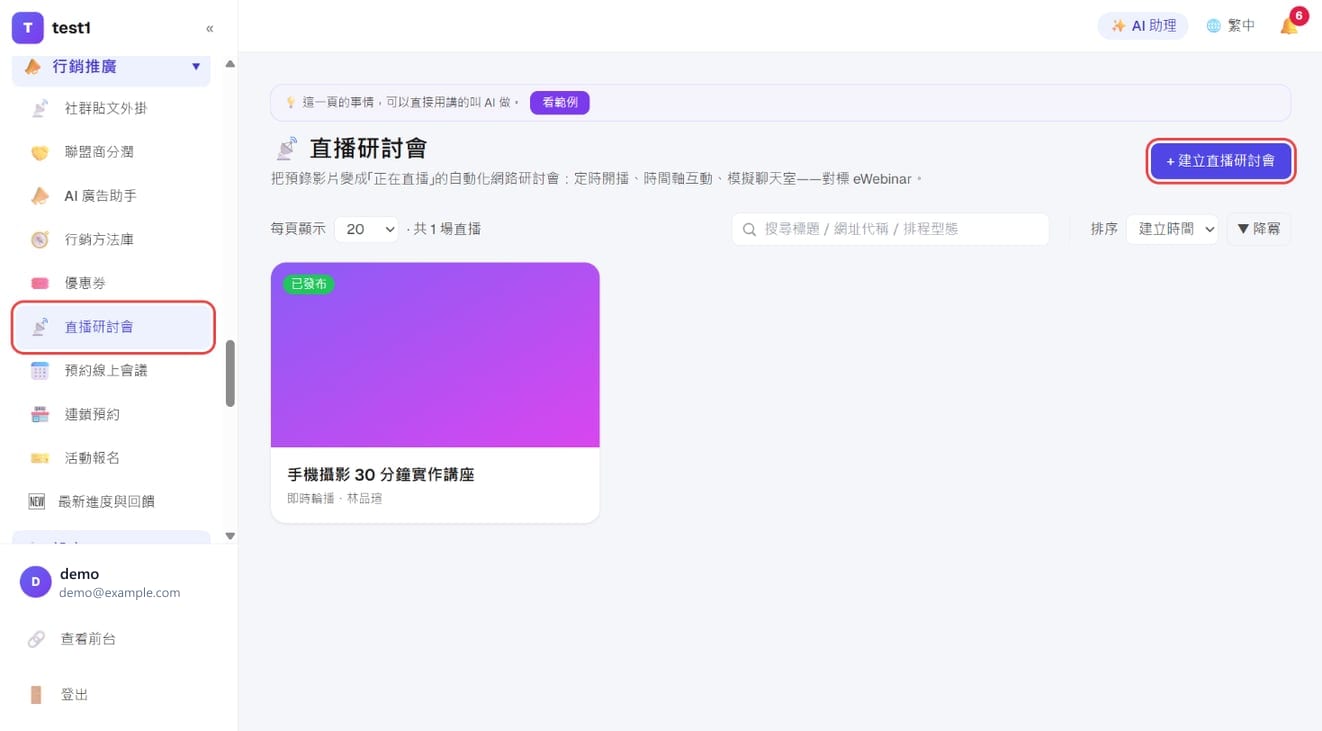Click the megaphone icon beside 行銷推廣
The width and height of the screenshot is (1322, 731).
[x=33, y=67]
